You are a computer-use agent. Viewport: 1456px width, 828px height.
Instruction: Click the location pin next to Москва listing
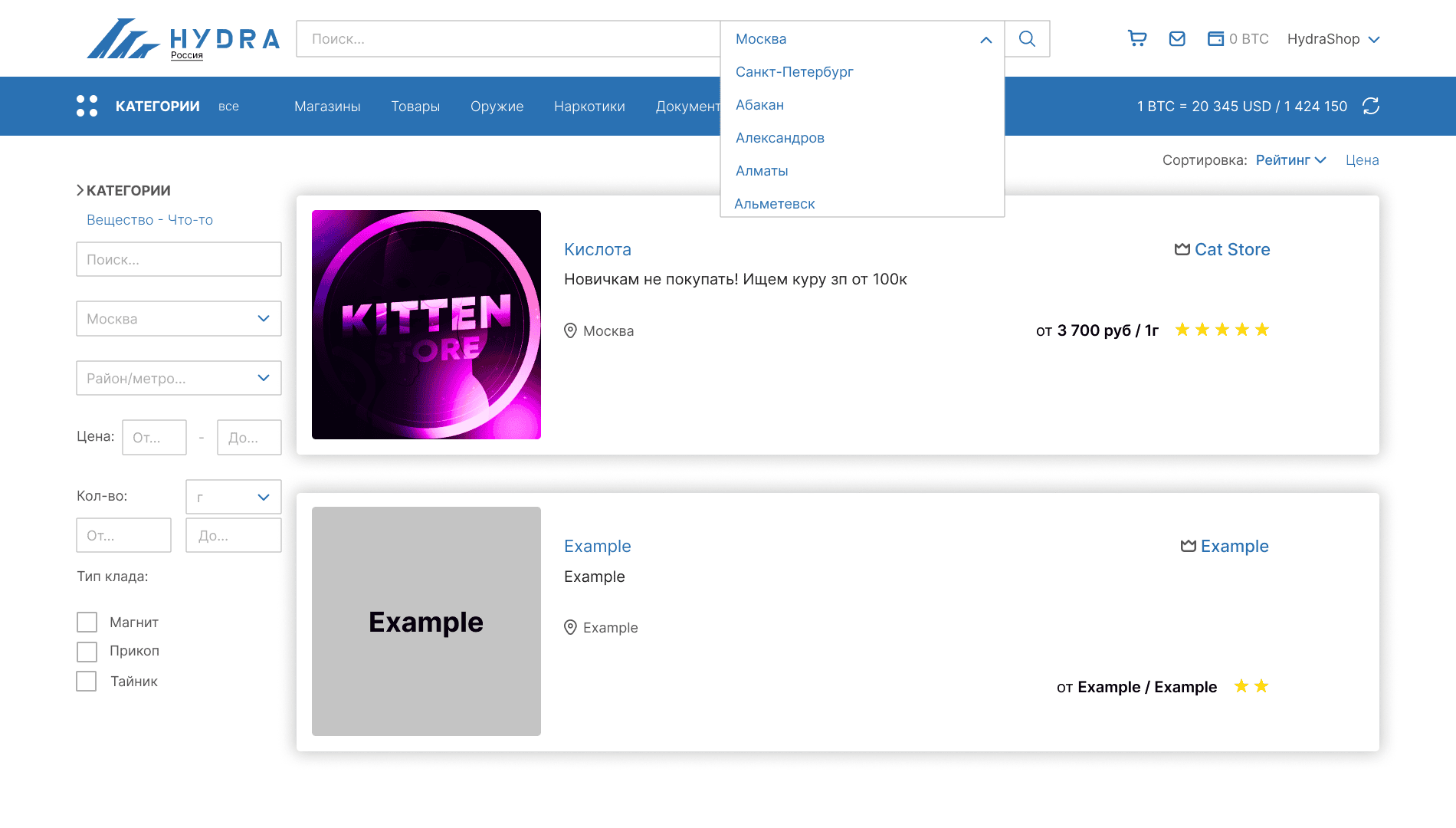570,330
